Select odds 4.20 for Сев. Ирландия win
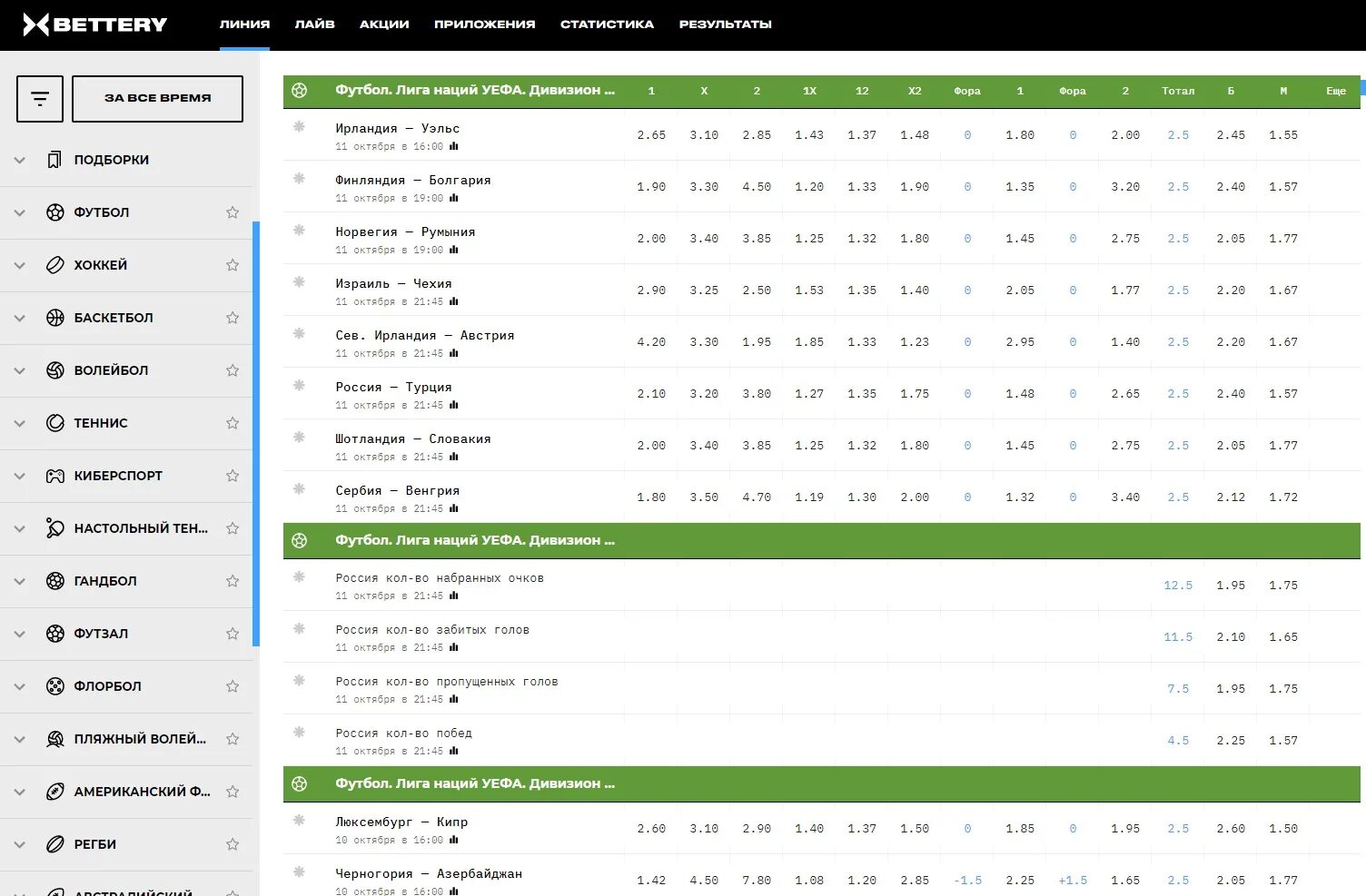The image size is (1366, 896). pos(651,342)
